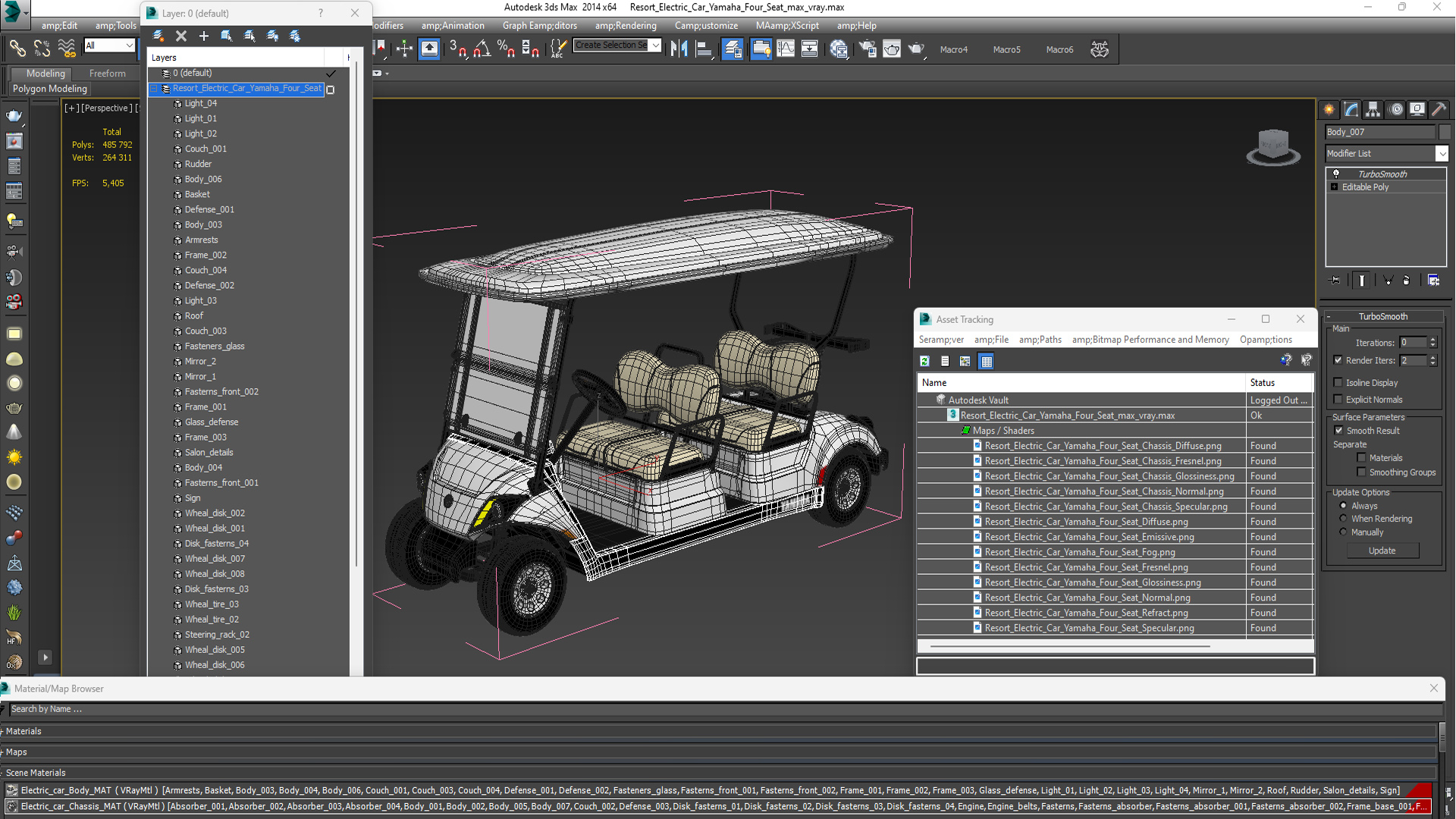Open the Rendering menu
Image resolution: width=1456 pixels, height=819 pixels.
tap(626, 26)
